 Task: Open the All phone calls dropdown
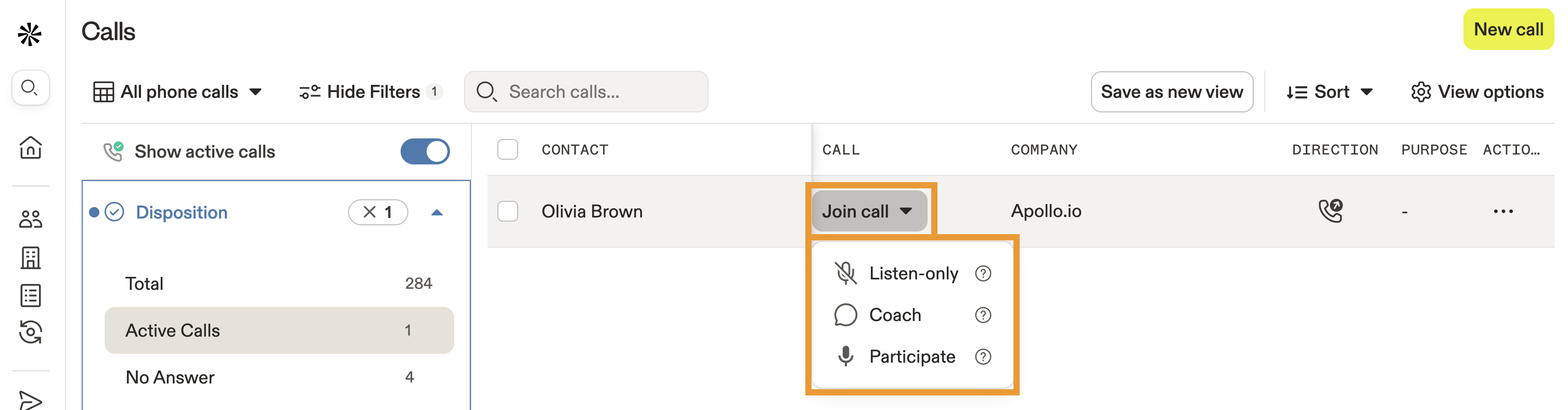point(179,92)
